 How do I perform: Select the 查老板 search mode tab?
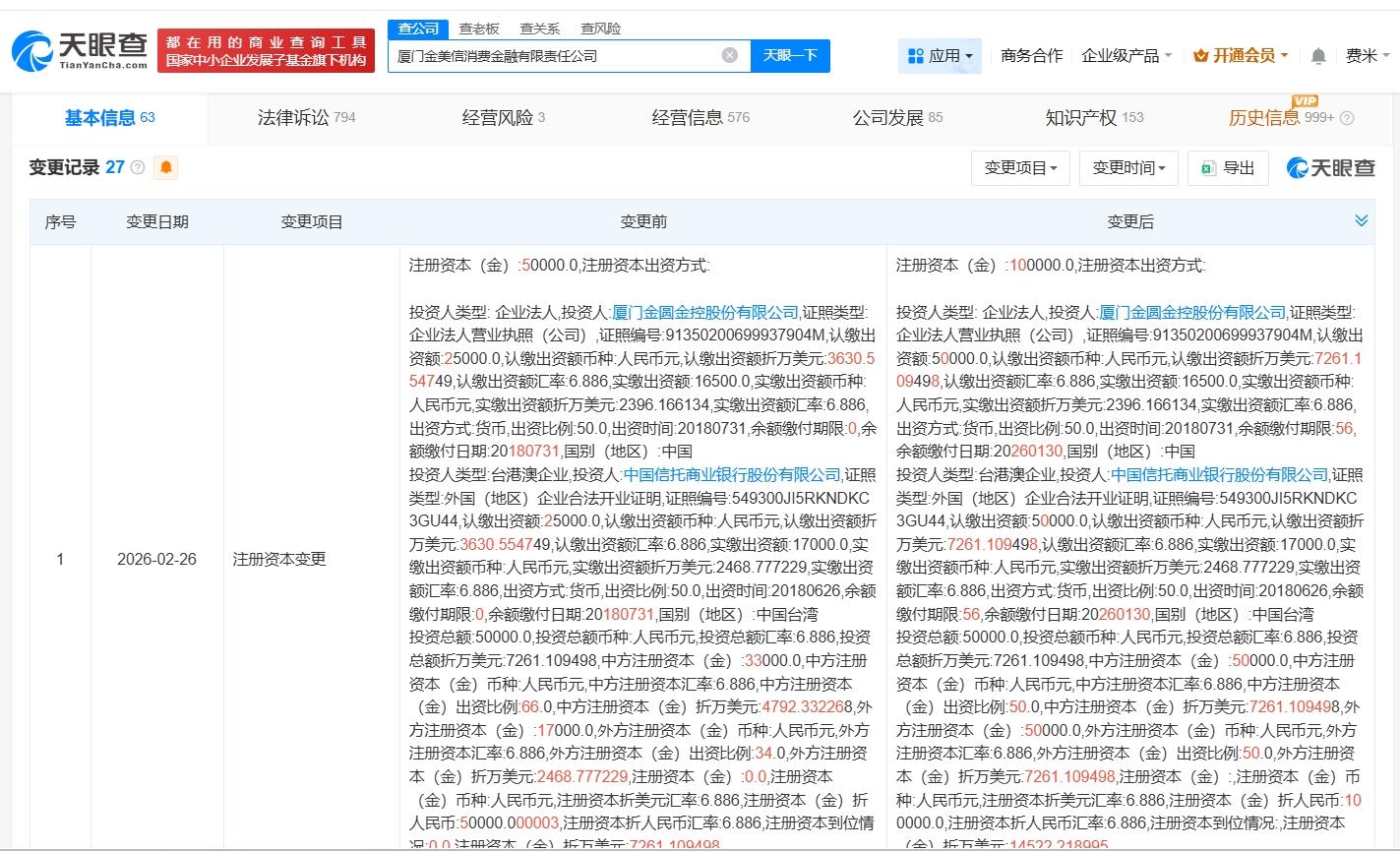(479, 29)
